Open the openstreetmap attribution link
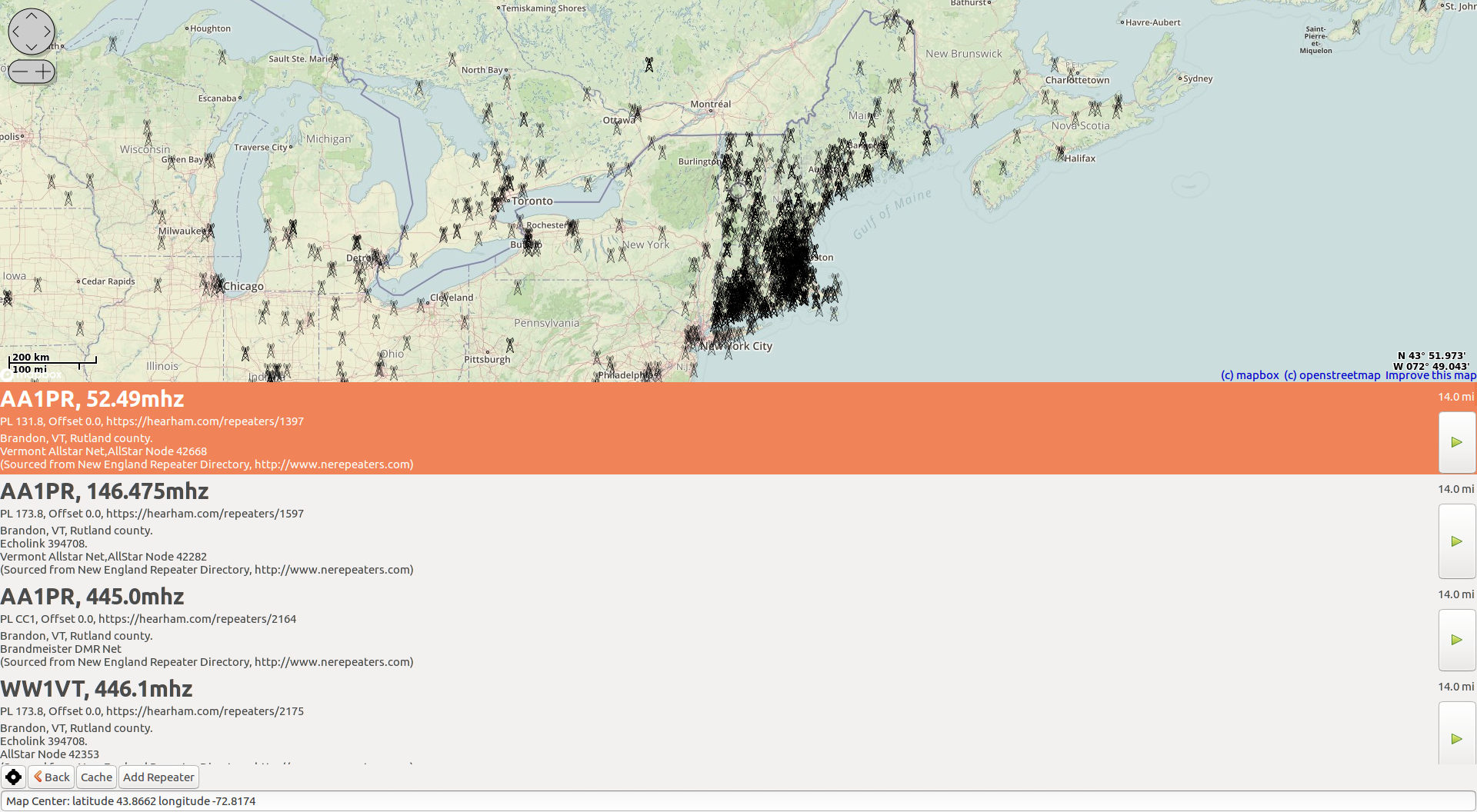 click(1332, 374)
